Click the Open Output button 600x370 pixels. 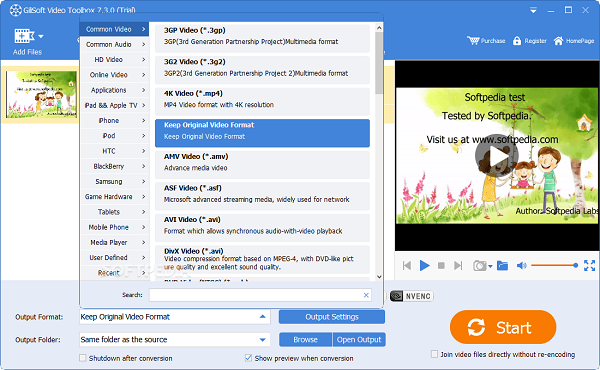tap(359, 339)
